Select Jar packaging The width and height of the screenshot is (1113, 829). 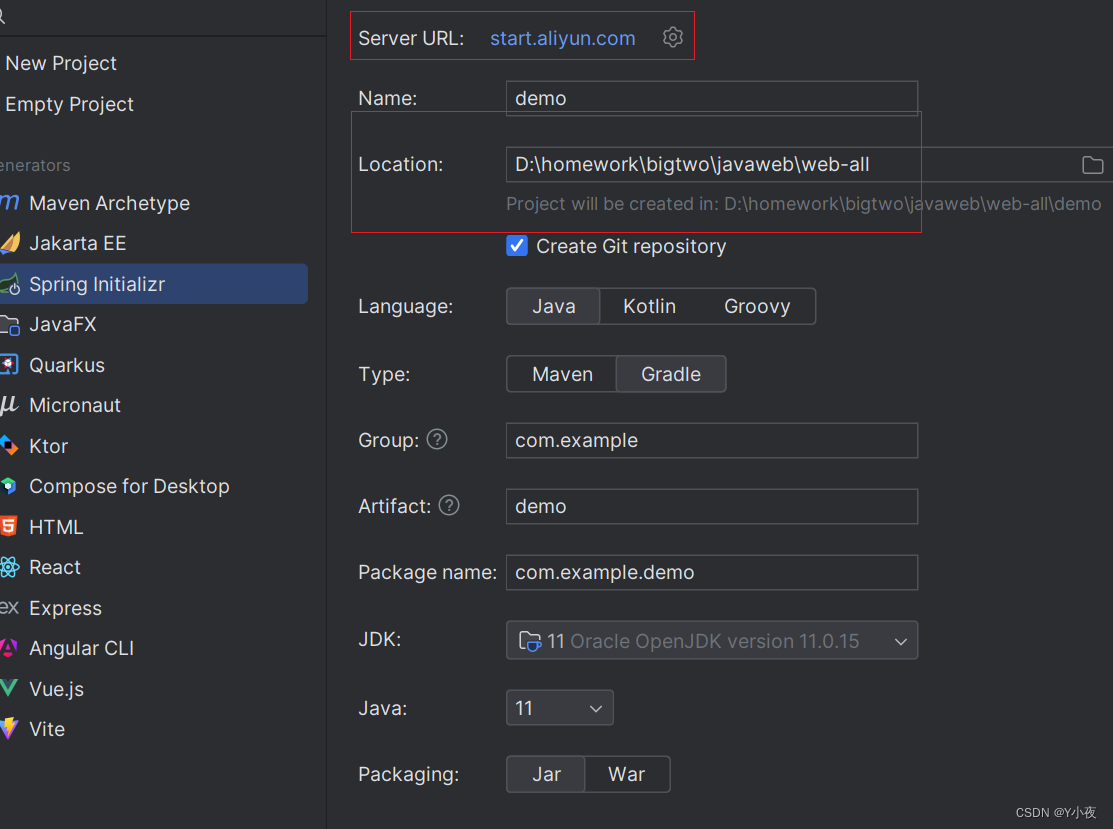pyautogui.click(x=546, y=774)
